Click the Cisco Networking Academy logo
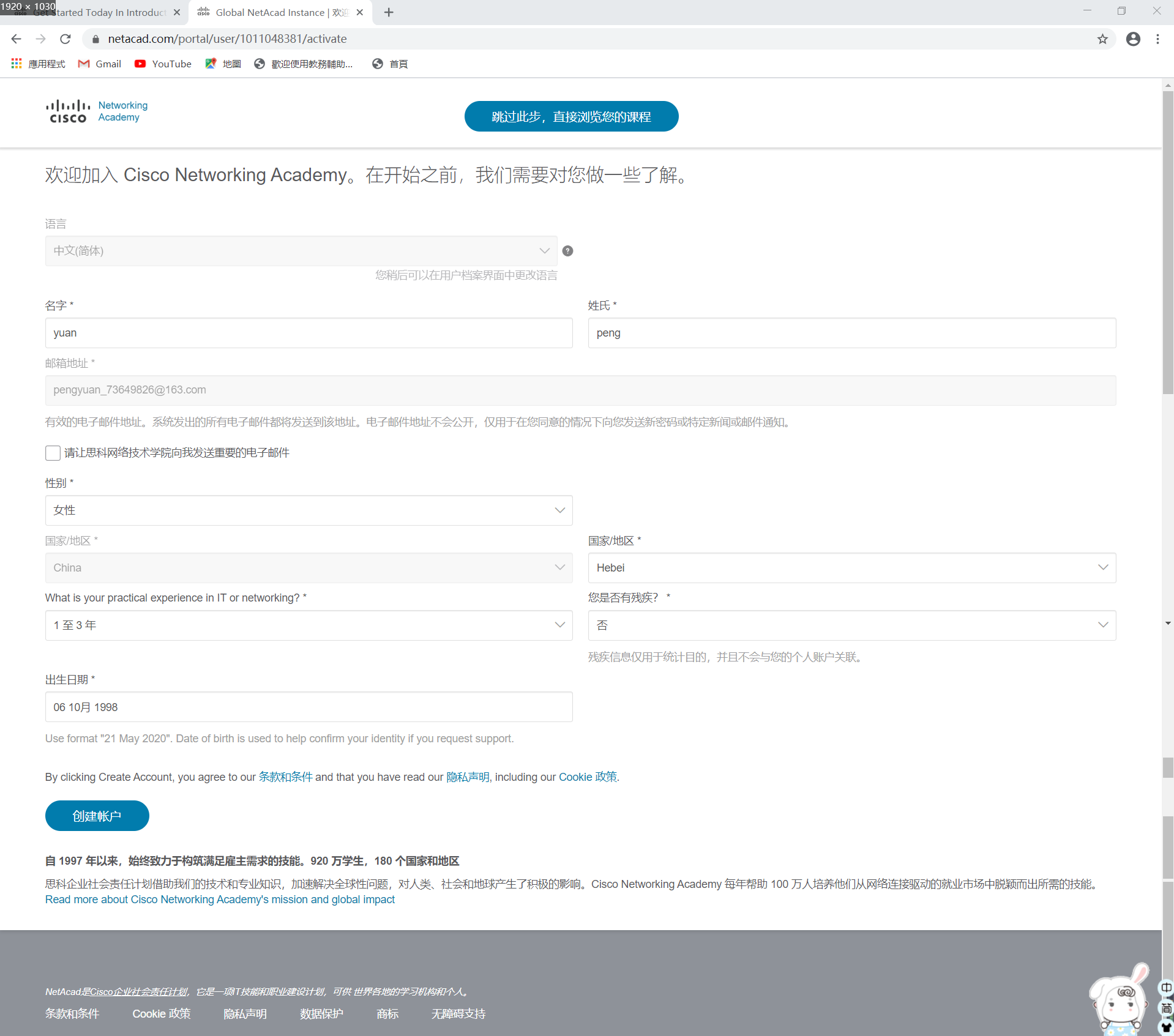 (97, 111)
